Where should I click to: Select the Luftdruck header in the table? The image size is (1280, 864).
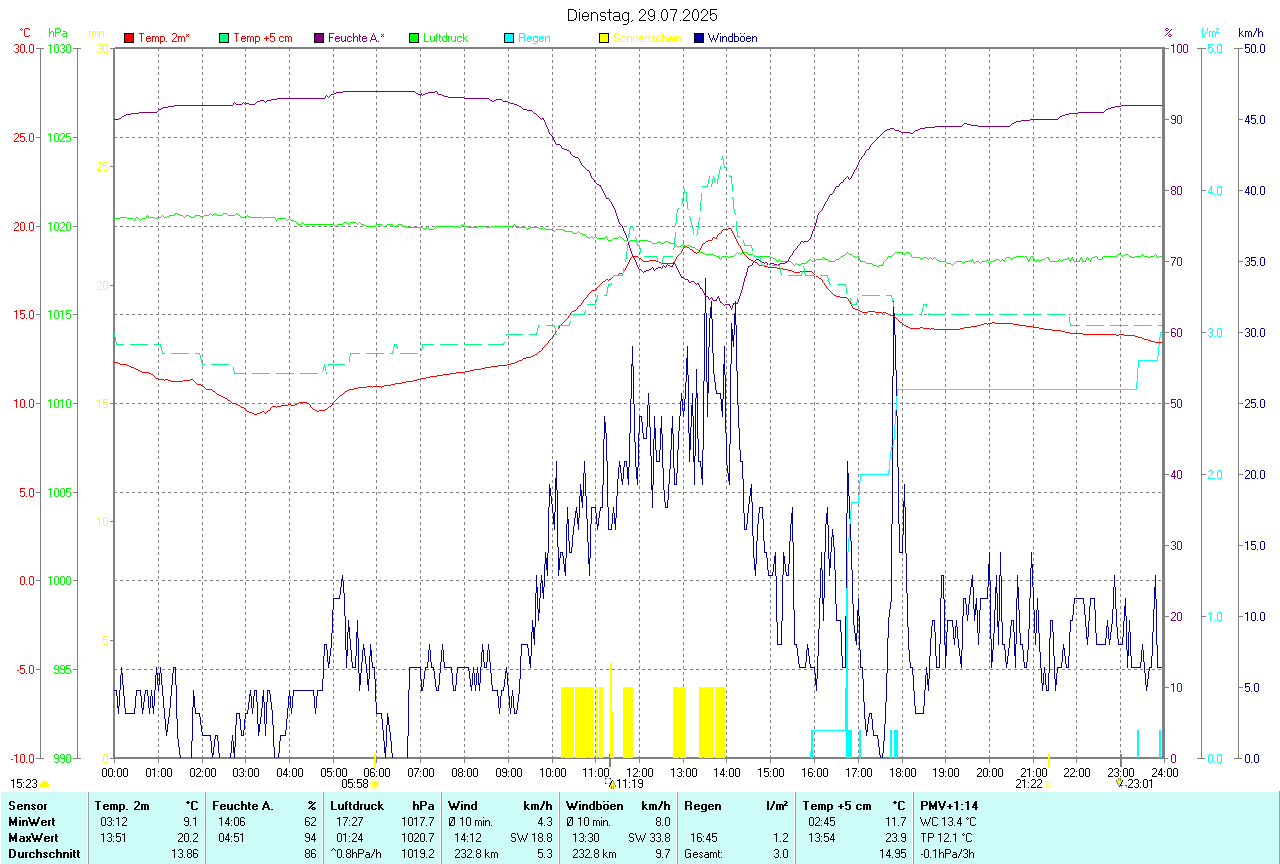358,805
